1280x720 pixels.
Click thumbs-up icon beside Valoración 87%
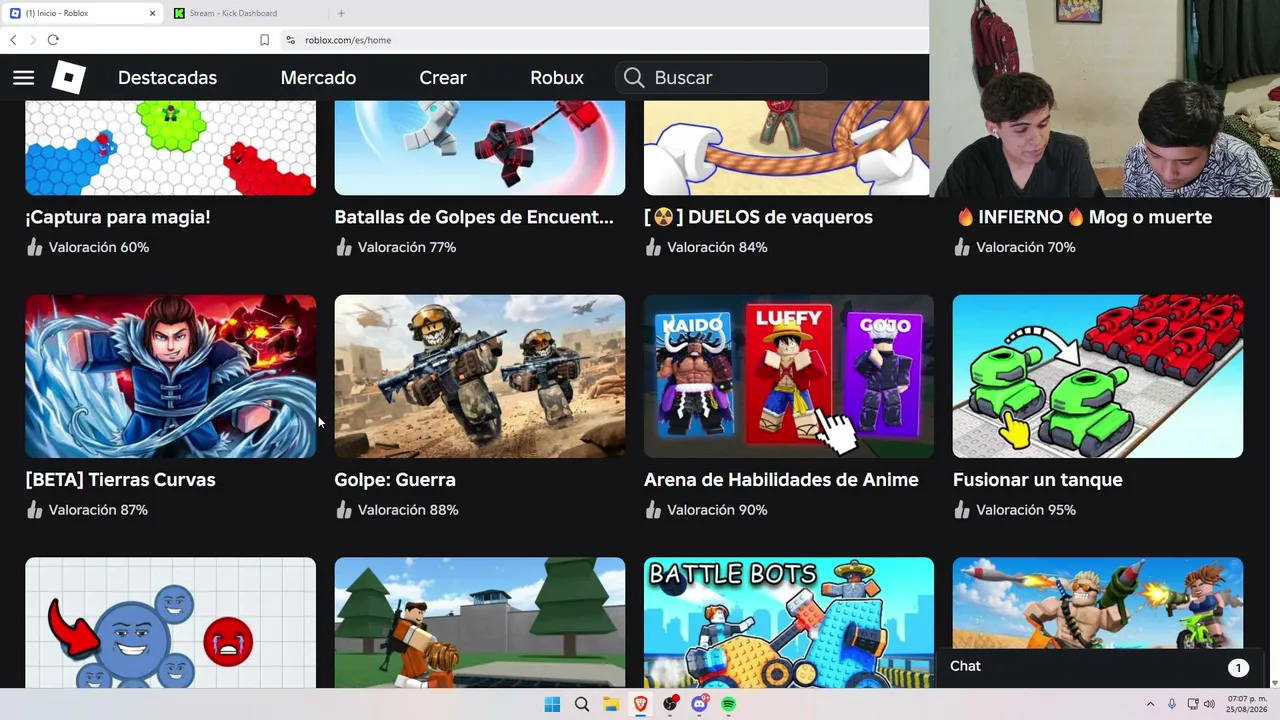[35, 510]
